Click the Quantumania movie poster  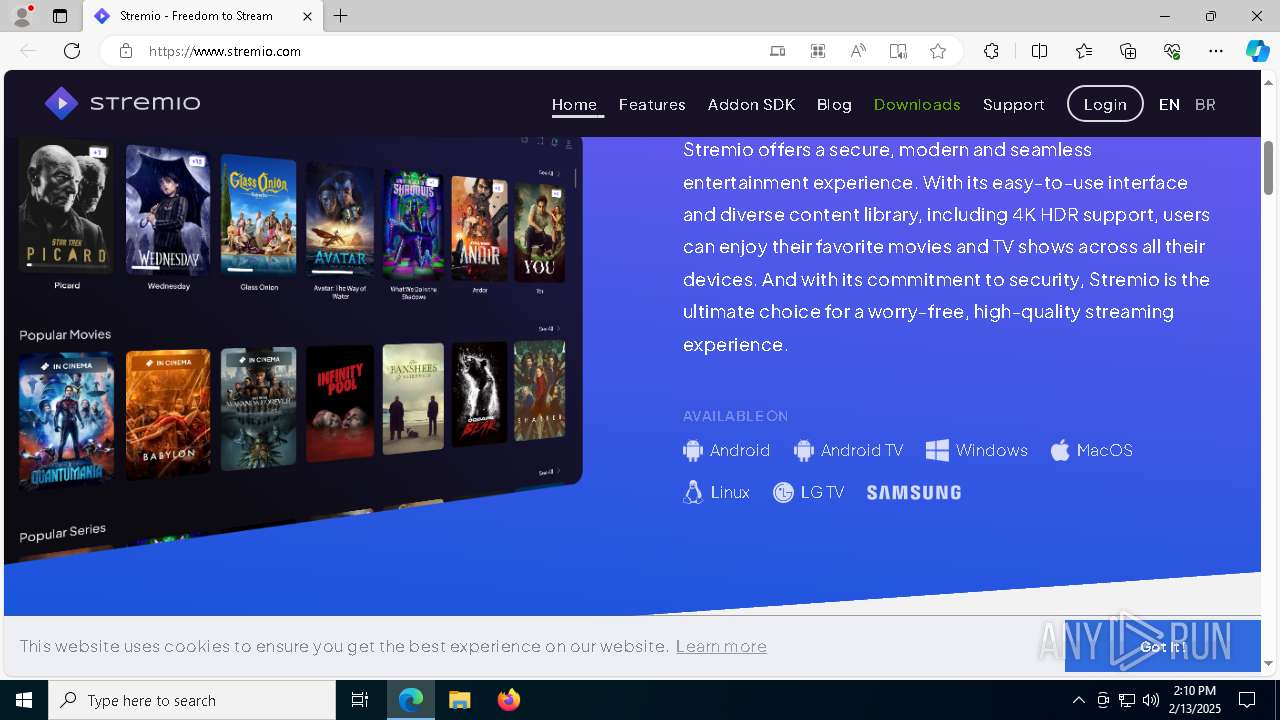(x=66, y=422)
